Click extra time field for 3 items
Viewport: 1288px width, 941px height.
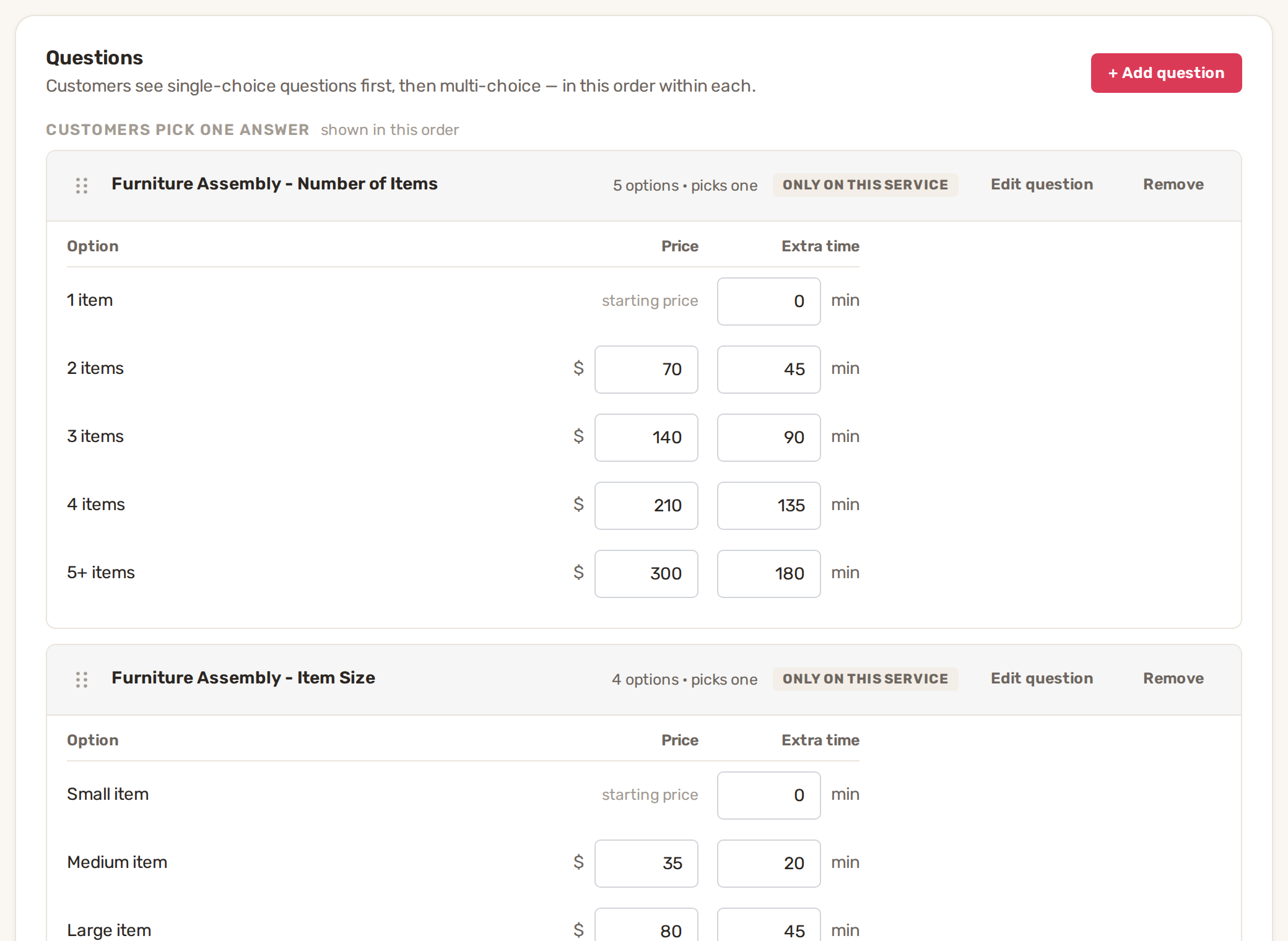769,438
